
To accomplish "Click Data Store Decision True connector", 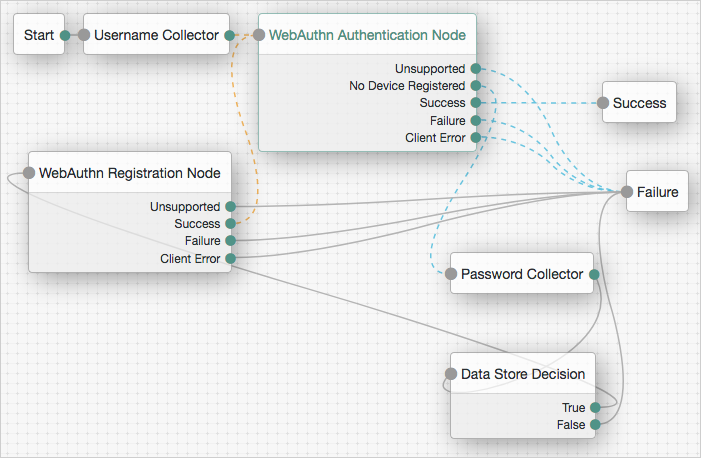I will (x=595, y=407).
